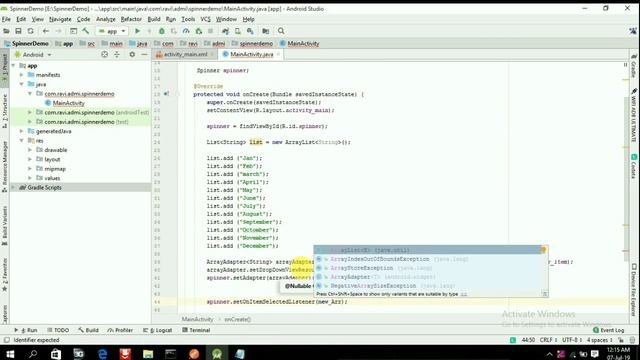
Task: Click the collapse all icon in Project panel
Action: (117, 54)
